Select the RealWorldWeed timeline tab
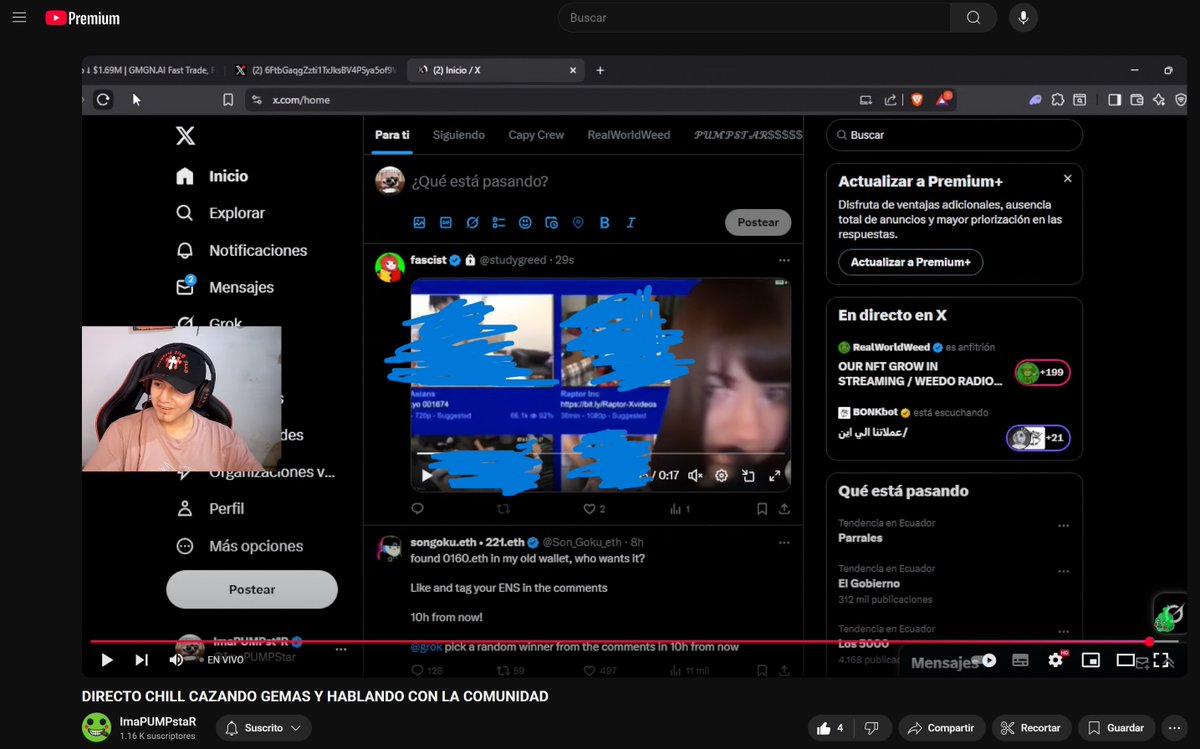1200x749 pixels. [x=629, y=135]
